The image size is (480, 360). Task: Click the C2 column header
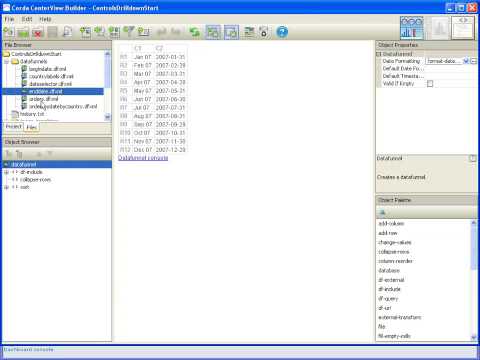click(159, 48)
